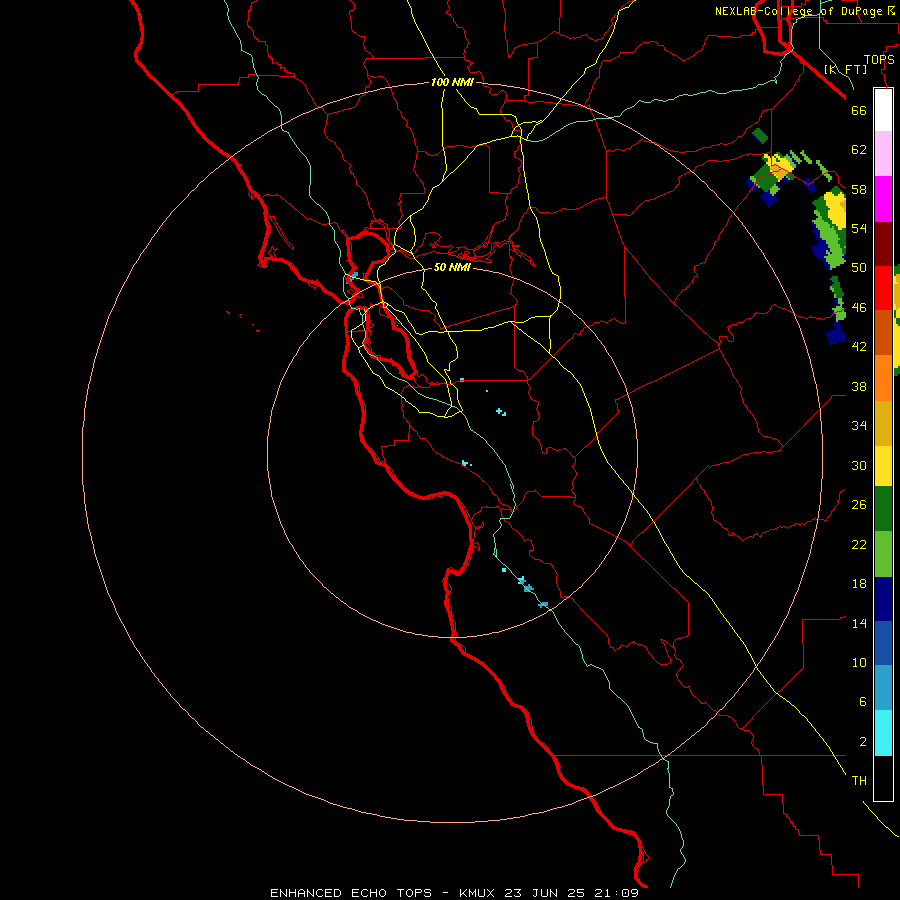Click the gold legend swatch
Image resolution: width=900 pixels, height=900 pixels.
point(883,423)
